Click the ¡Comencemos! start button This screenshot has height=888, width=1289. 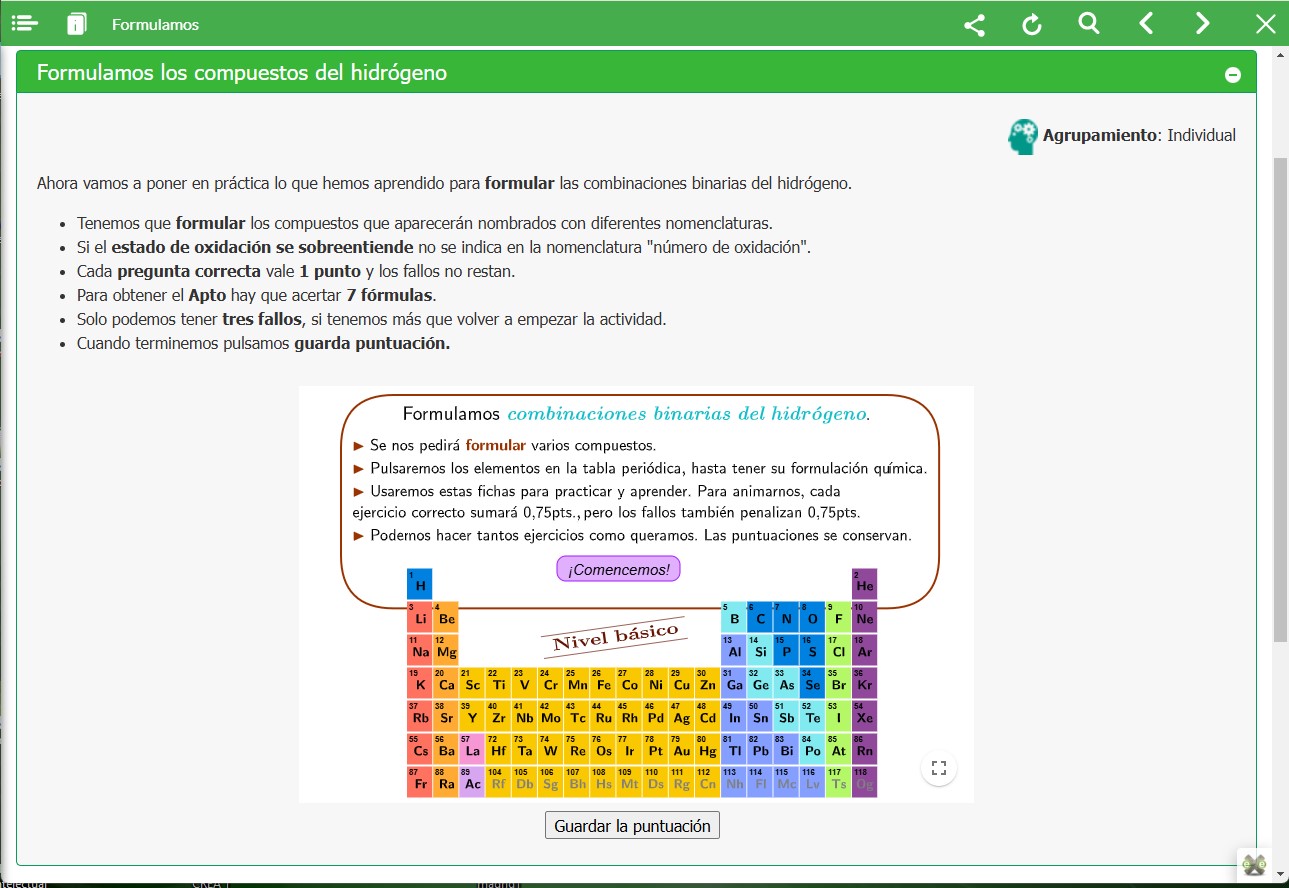coord(618,569)
